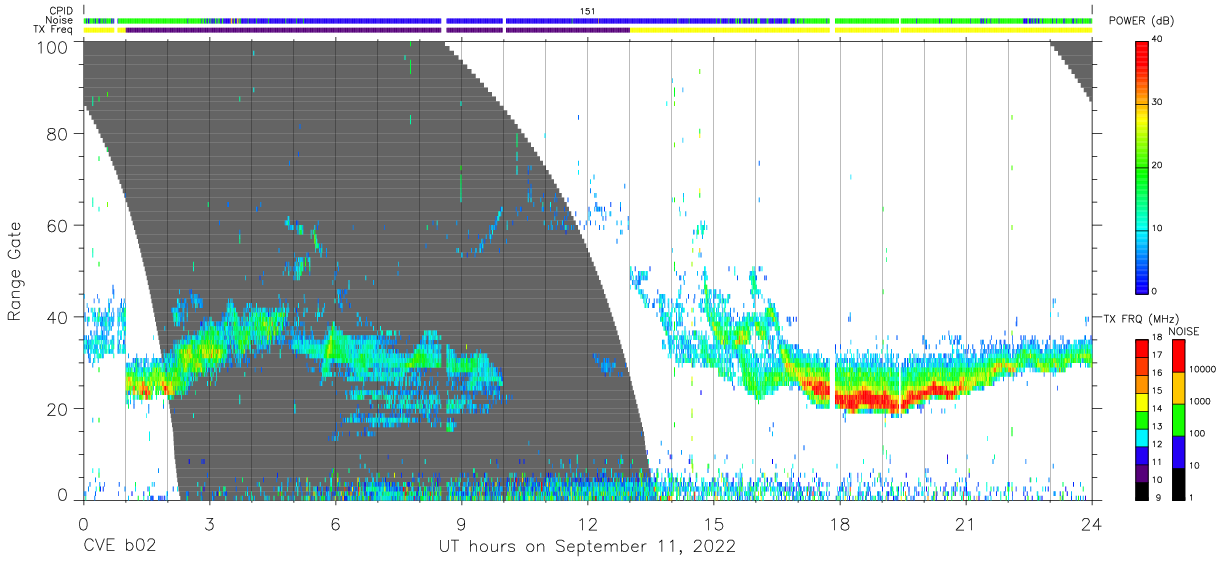Click the CPID value 151
The width and height of the screenshot is (1228, 567).
click(x=588, y=11)
